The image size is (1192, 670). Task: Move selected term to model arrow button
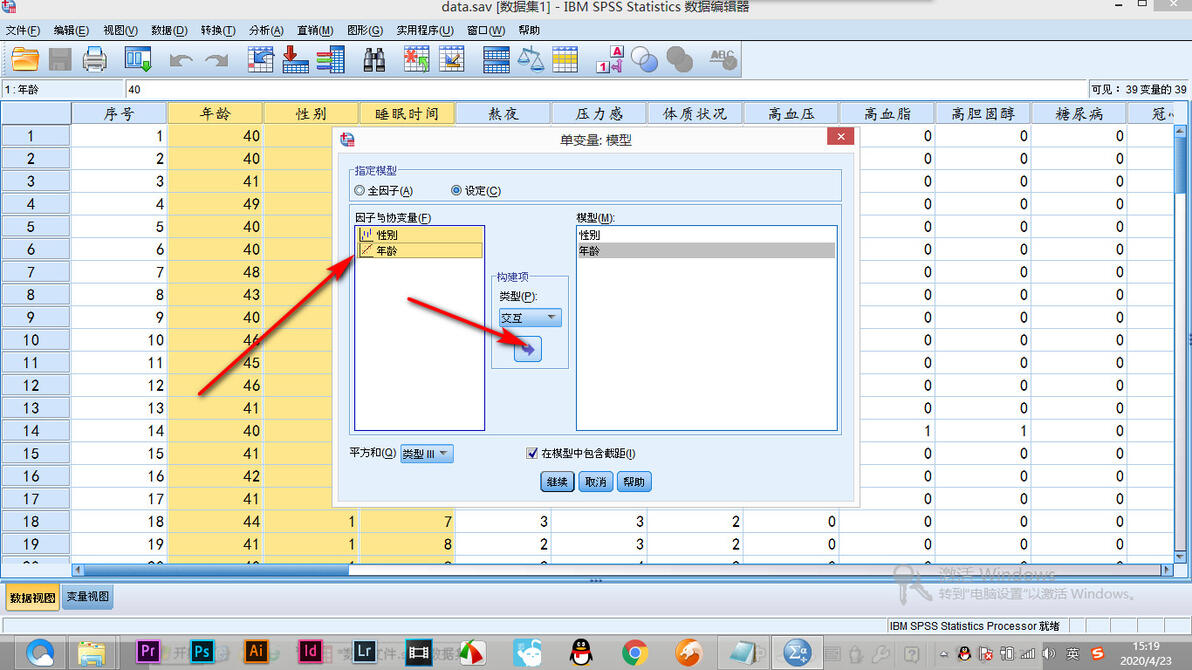coord(527,349)
